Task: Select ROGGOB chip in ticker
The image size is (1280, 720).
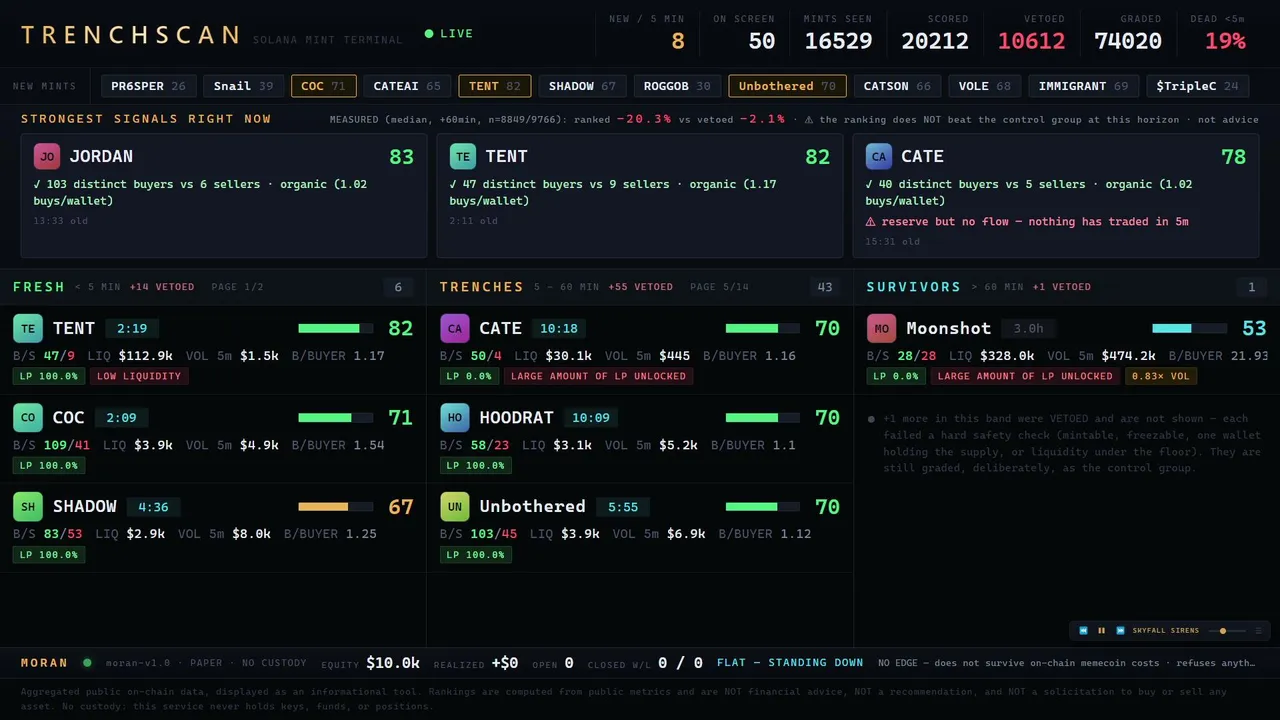Action: 677,86
